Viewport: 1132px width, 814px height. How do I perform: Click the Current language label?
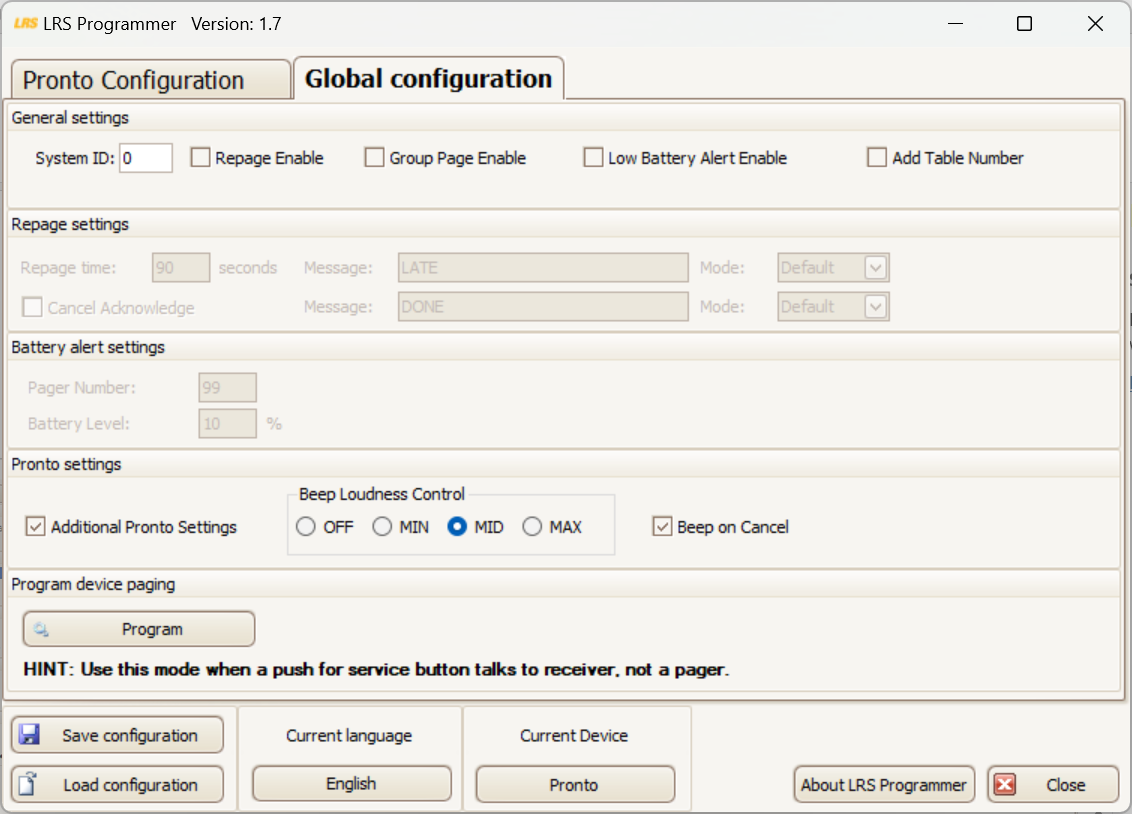click(x=349, y=735)
